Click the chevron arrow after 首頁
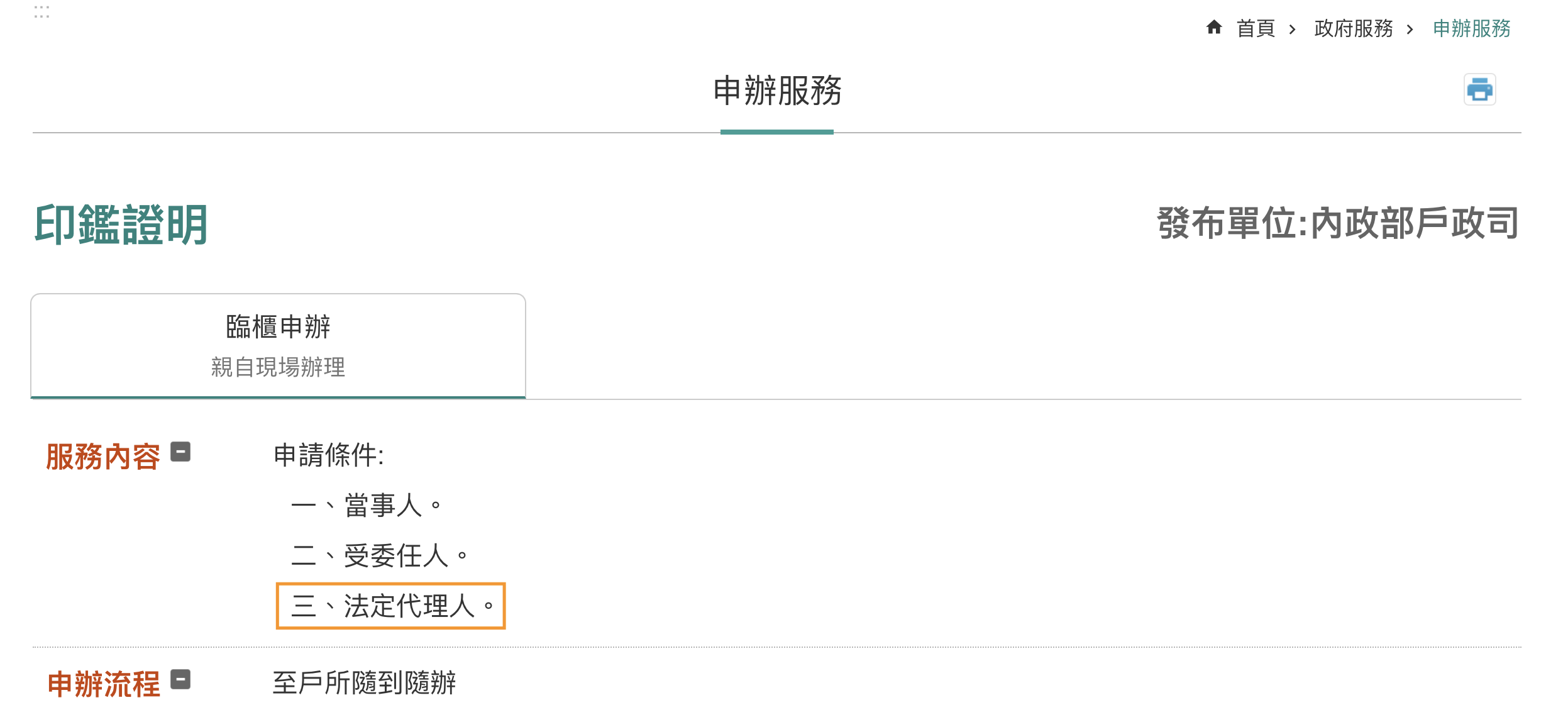 pyautogui.click(x=1293, y=30)
